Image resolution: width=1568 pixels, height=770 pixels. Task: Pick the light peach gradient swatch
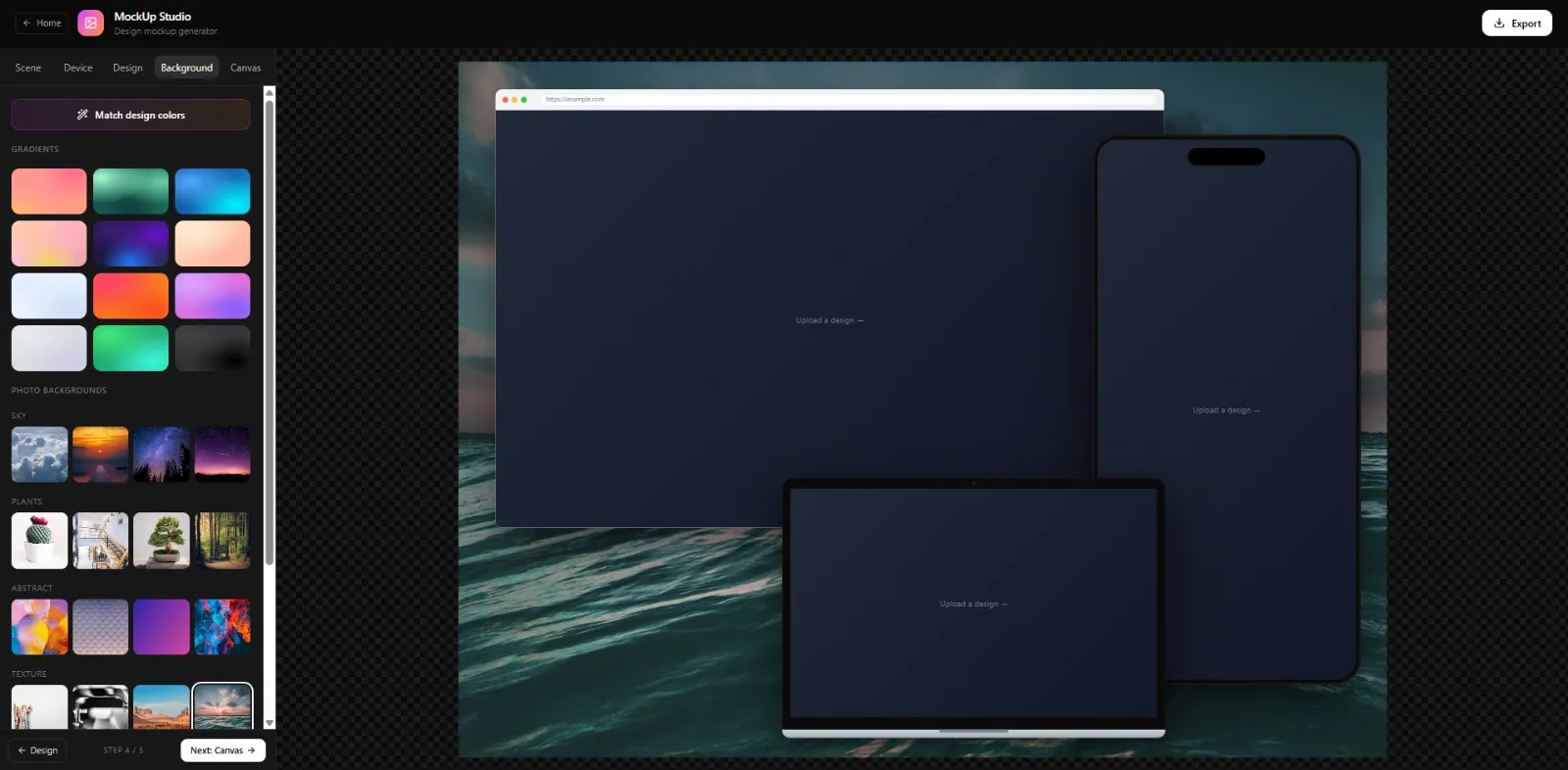point(213,243)
